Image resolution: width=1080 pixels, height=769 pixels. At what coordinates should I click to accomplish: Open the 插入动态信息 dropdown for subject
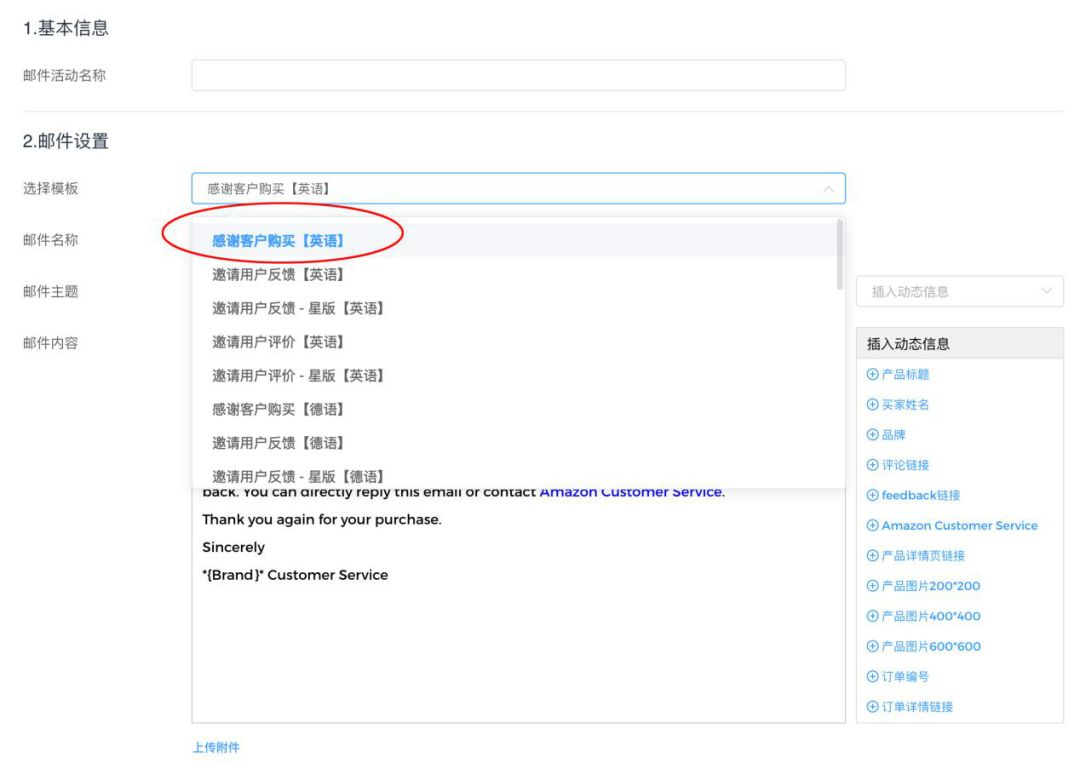pos(959,292)
